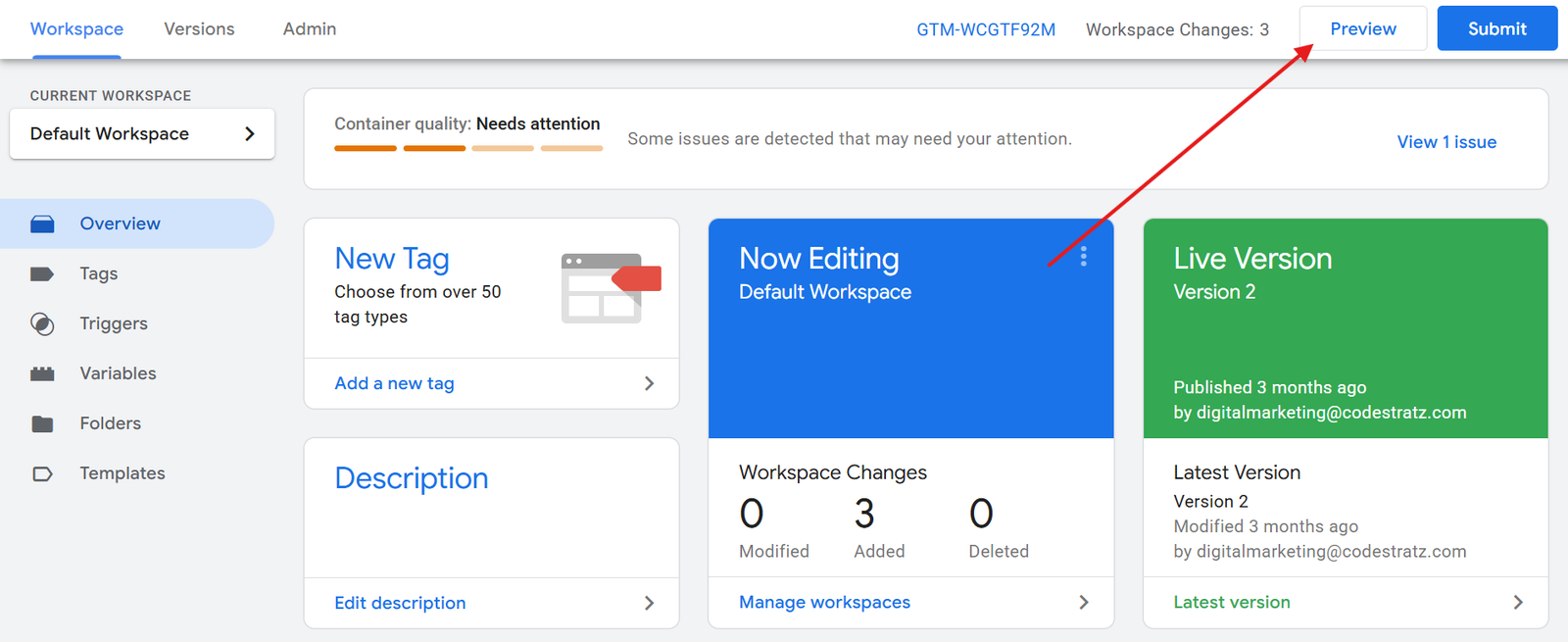
Task: Click the Description heading
Action: coord(412,478)
